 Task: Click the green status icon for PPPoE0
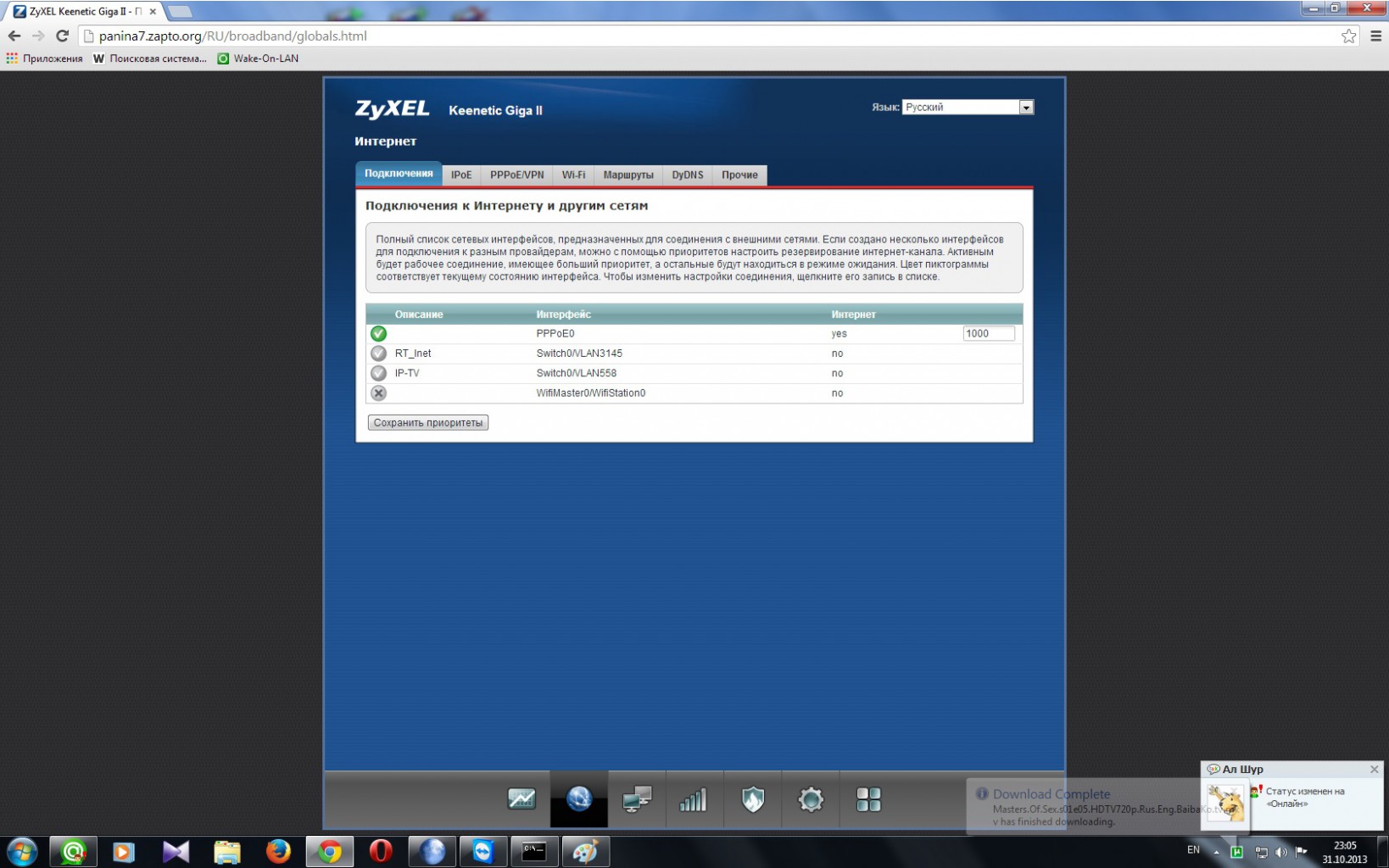[379, 334]
